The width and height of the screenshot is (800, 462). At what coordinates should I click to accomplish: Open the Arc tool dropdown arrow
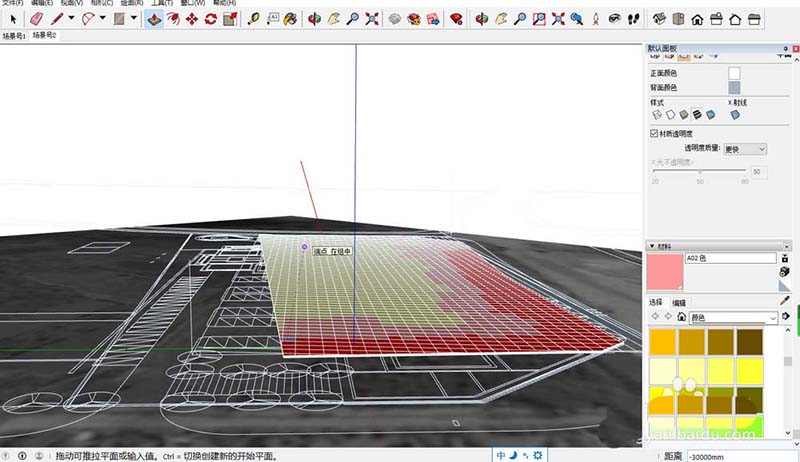(103, 18)
